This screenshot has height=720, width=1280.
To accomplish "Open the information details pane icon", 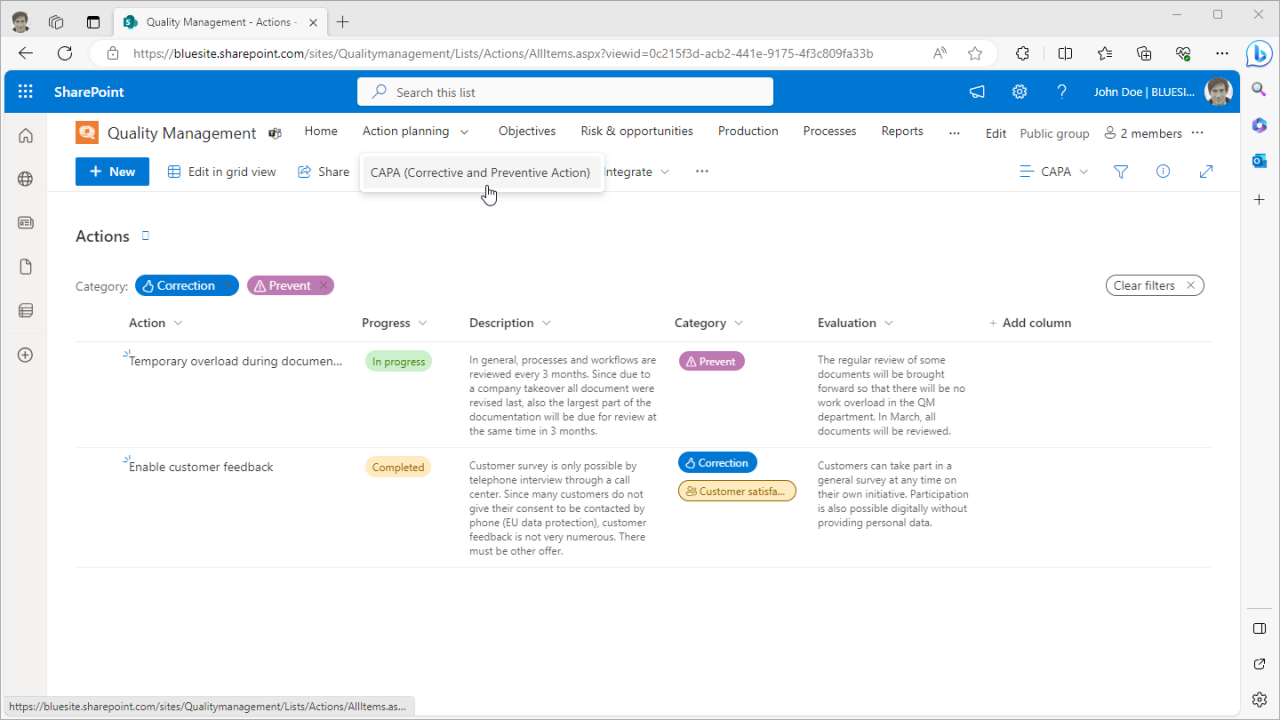I will pyautogui.click(x=1163, y=172).
